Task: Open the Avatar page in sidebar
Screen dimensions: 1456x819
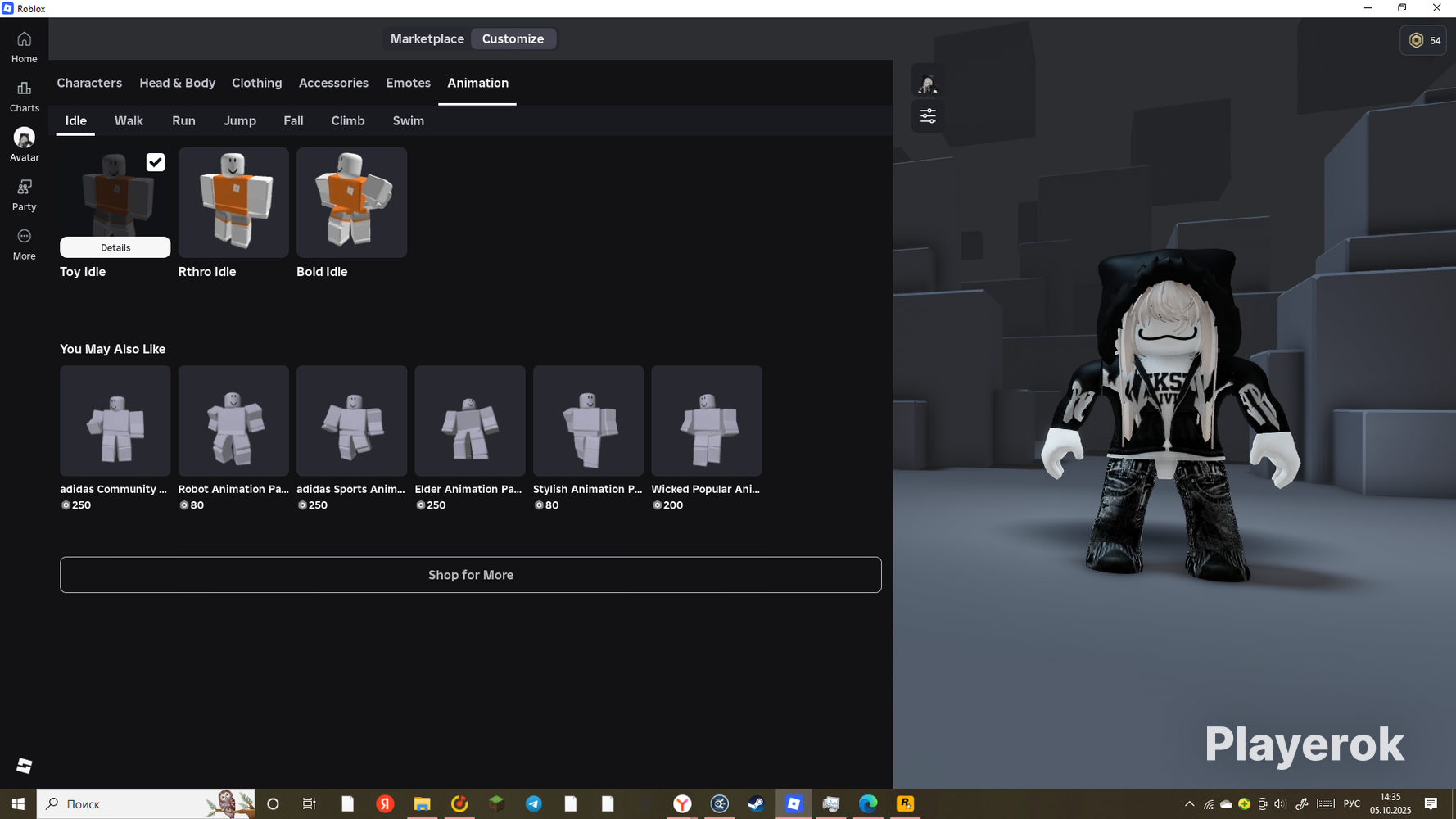Action: [x=24, y=144]
